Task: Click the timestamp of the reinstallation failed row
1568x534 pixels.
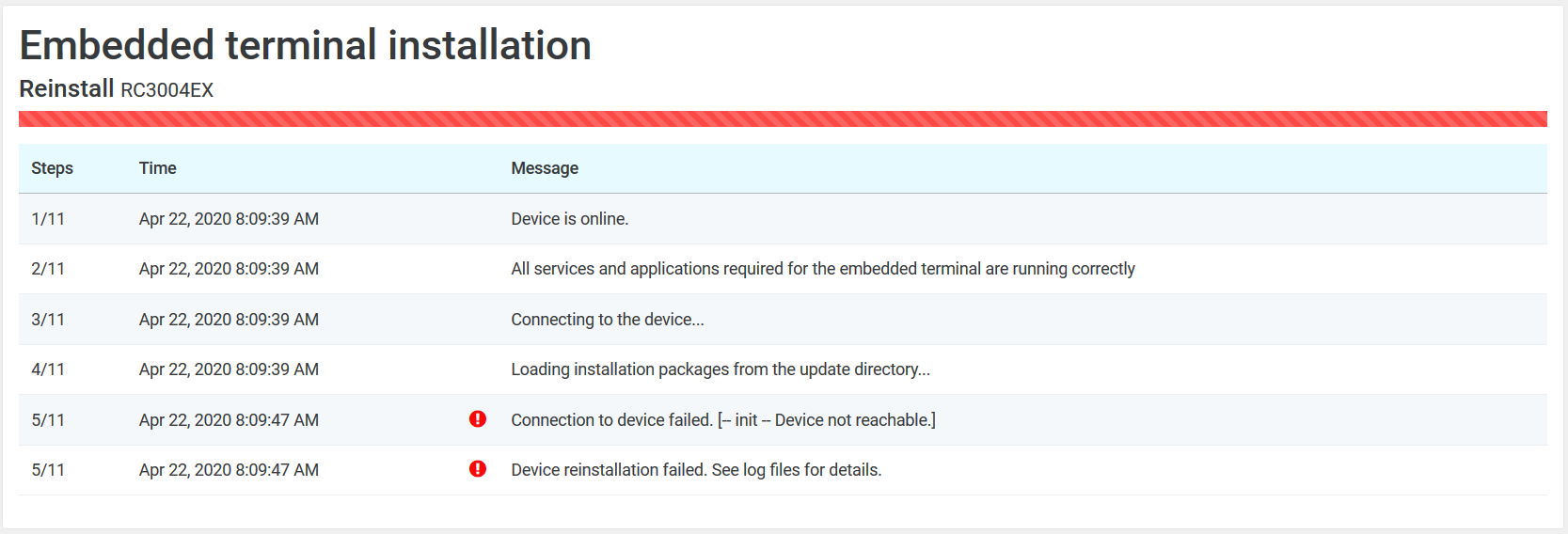Action: 229,470
